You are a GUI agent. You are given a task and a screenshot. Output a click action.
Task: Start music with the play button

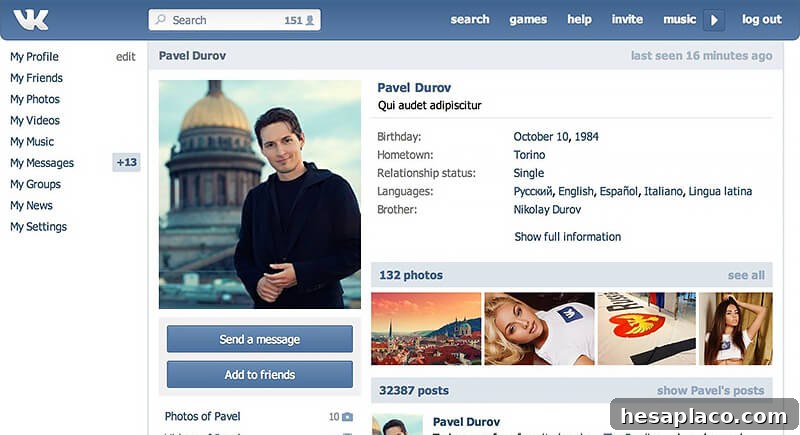click(x=714, y=20)
